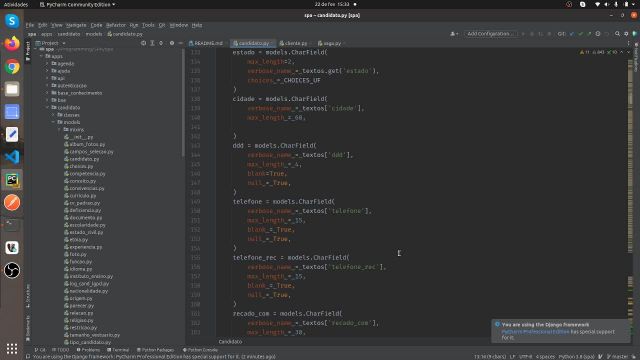Open the Refactor menu
Image resolution: width=640 pixels, height=360 pixels.
tap(116, 25)
